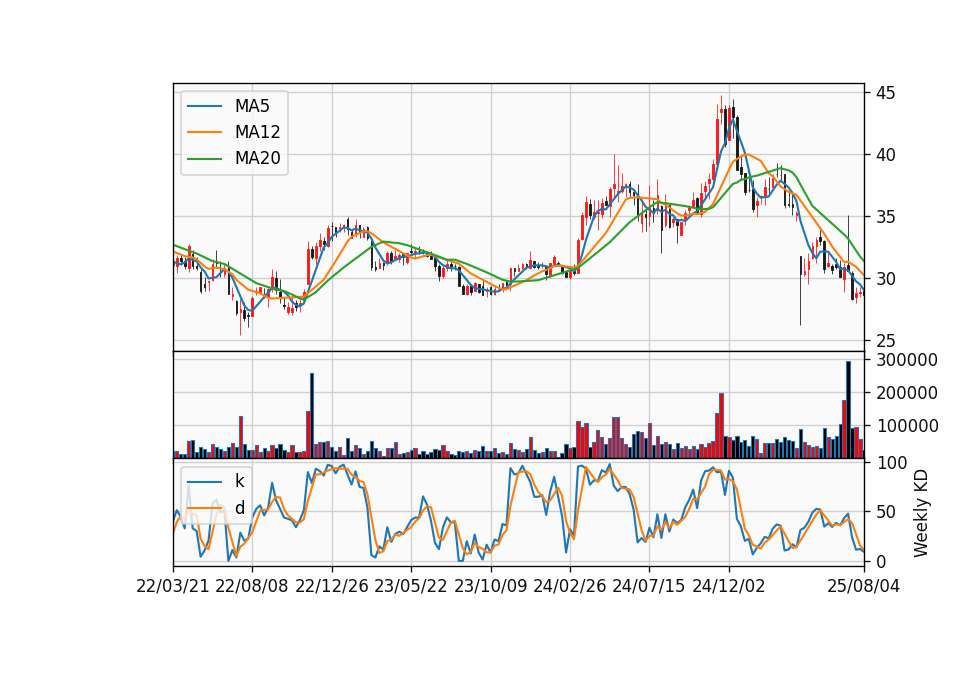Select the 23/05/22 date axis label
The height and width of the screenshot is (690, 960).
click(x=411, y=586)
